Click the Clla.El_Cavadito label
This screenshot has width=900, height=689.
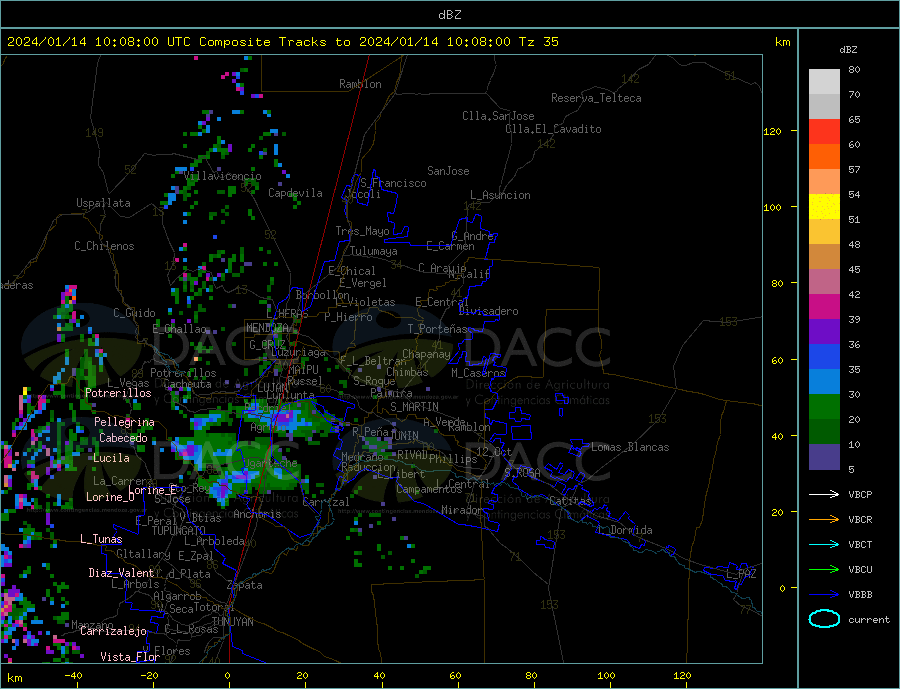pyautogui.click(x=553, y=129)
